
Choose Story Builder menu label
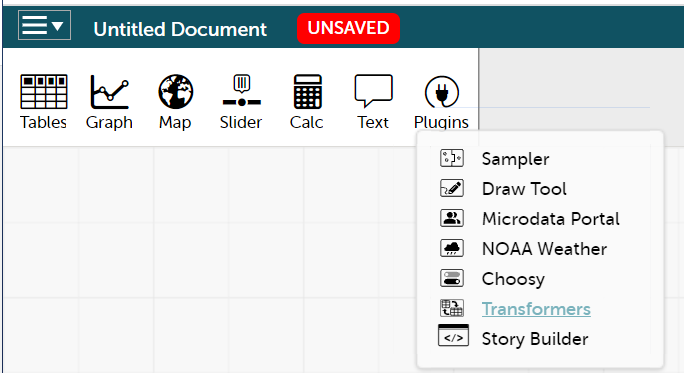pyautogui.click(x=535, y=339)
